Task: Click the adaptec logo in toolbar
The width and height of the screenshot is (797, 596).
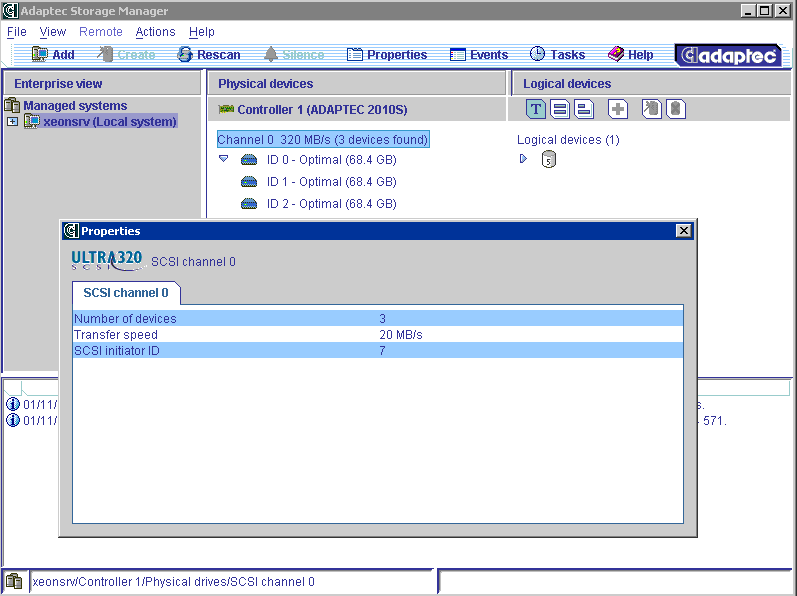Action: click(728, 55)
